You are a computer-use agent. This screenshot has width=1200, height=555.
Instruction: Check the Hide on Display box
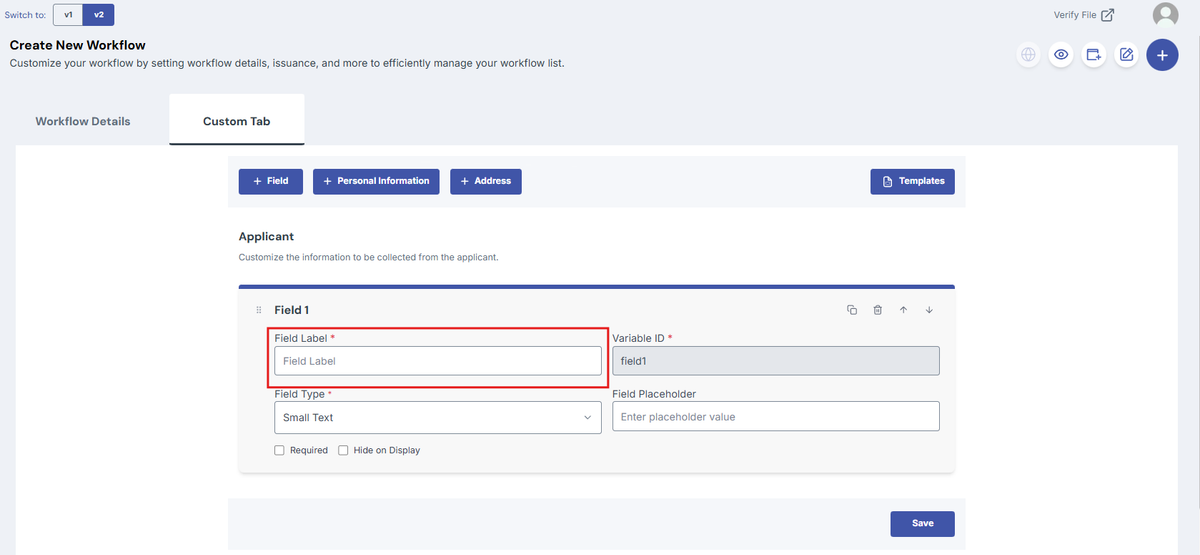(343, 450)
